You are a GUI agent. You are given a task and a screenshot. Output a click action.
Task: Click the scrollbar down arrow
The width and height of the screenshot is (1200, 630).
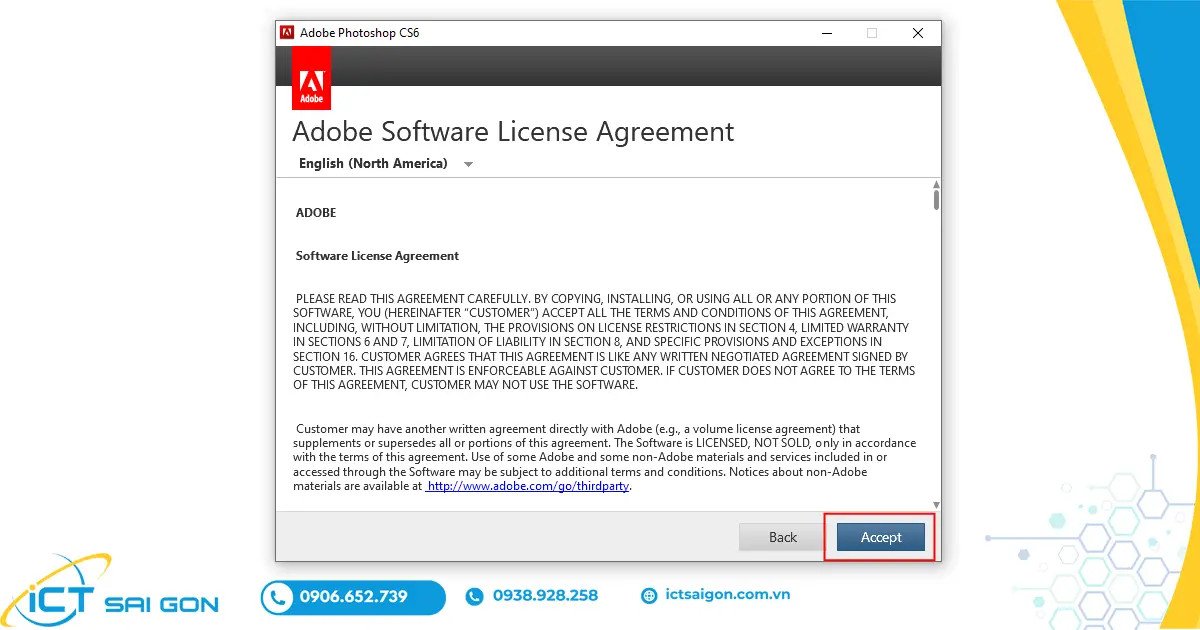935,504
